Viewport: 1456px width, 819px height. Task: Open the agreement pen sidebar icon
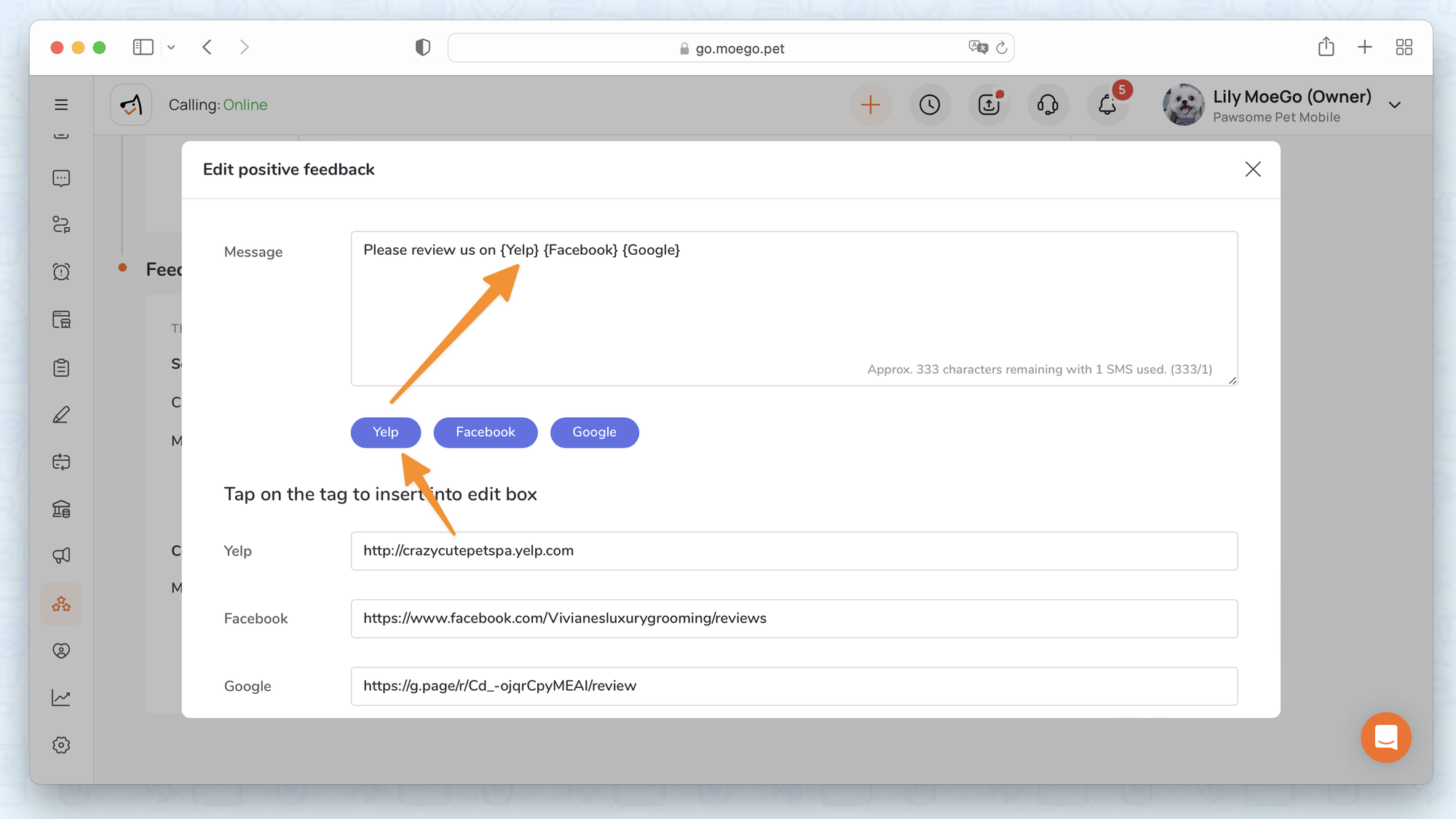pos(61,414)
